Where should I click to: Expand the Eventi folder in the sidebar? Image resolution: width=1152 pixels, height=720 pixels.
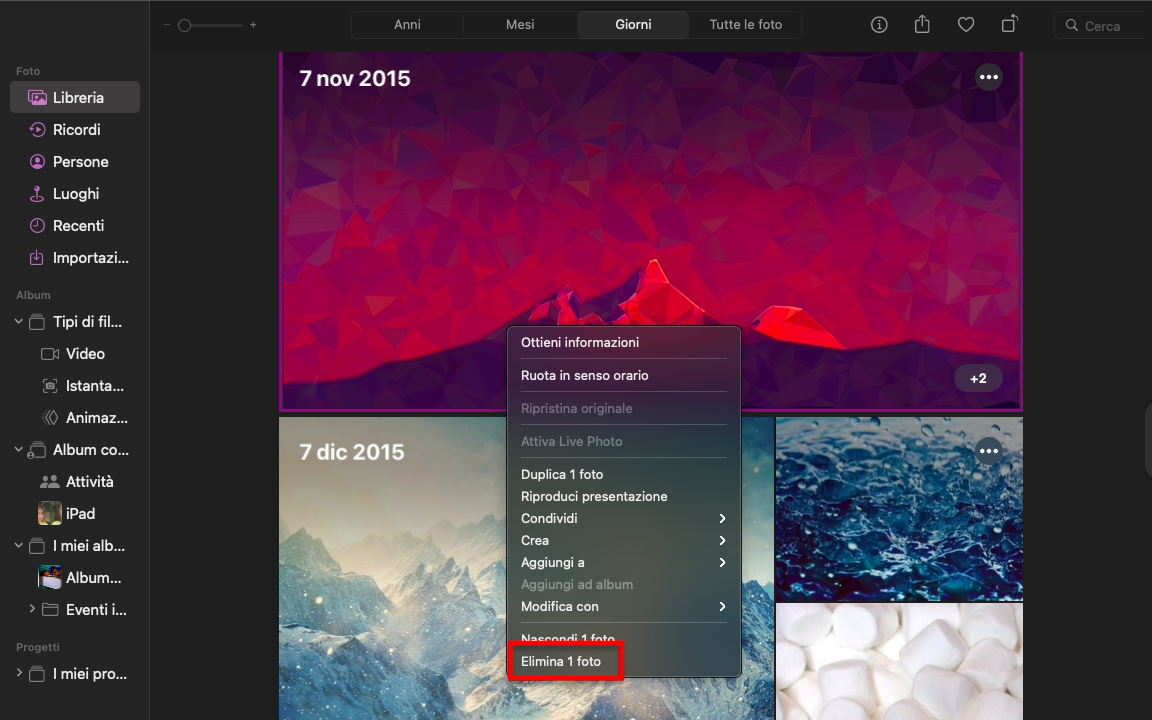click(x=30, y=609)
